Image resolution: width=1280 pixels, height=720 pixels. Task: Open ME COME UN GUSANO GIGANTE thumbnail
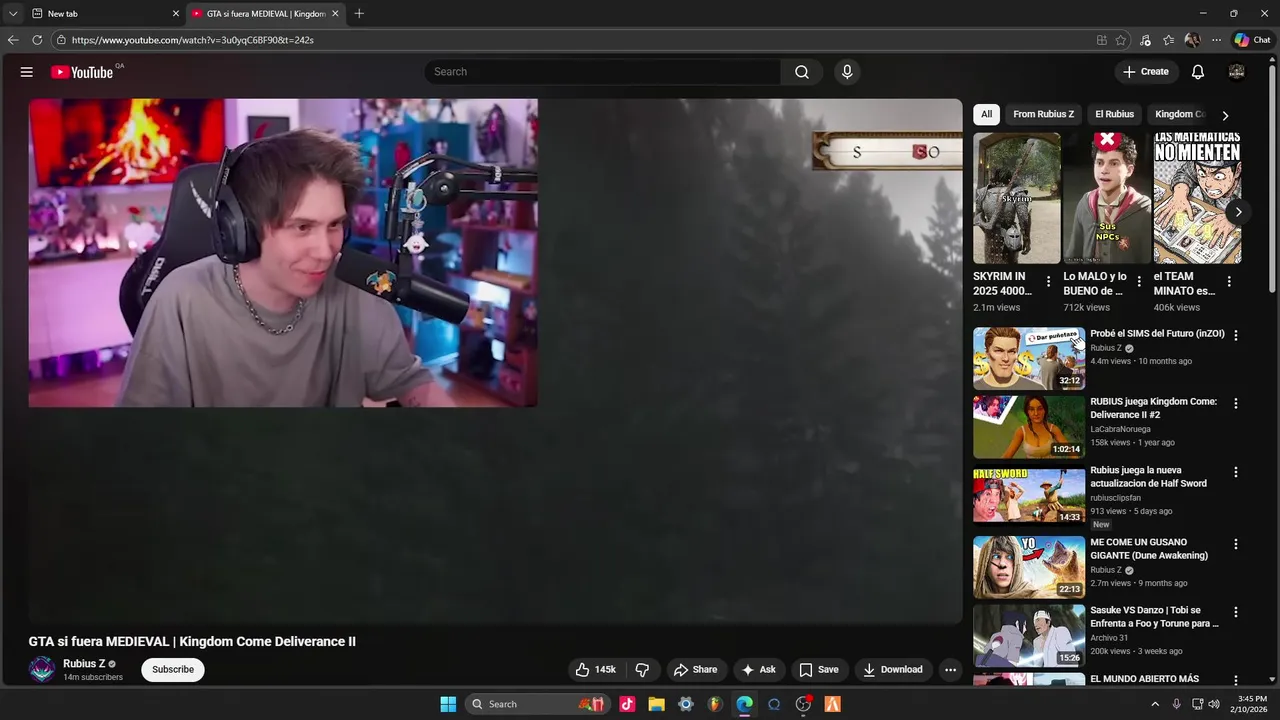pos(1029,567)
